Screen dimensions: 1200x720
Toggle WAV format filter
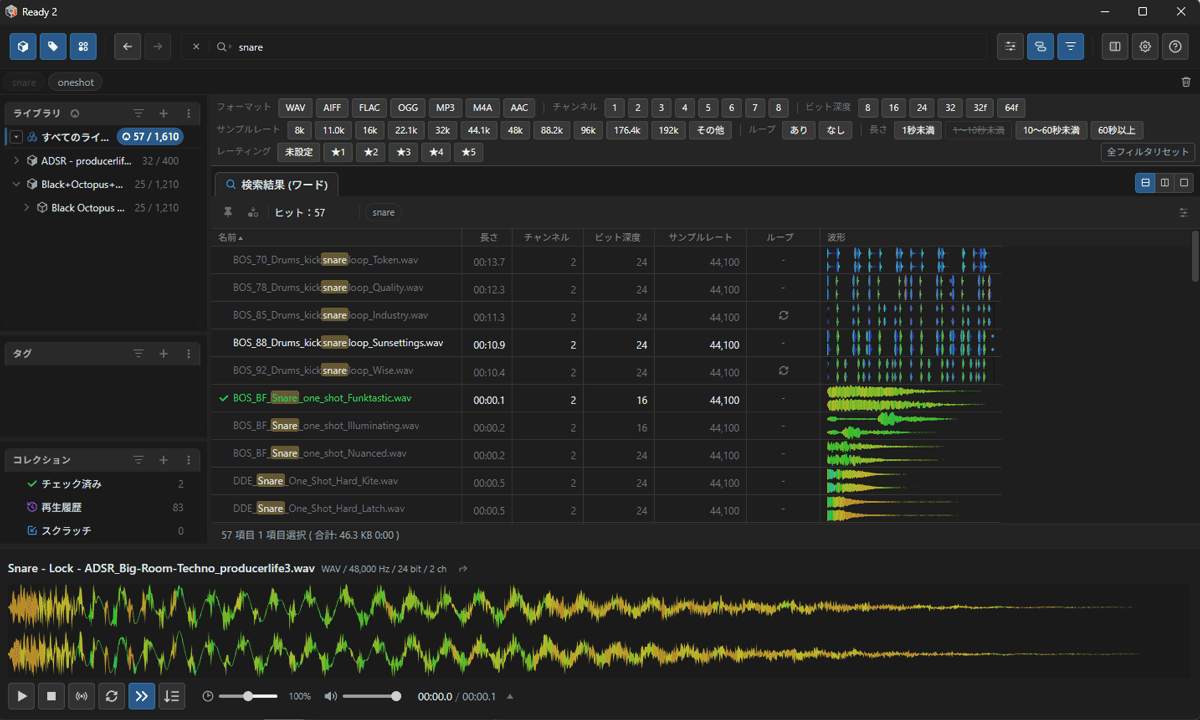[x=295, y=108]
